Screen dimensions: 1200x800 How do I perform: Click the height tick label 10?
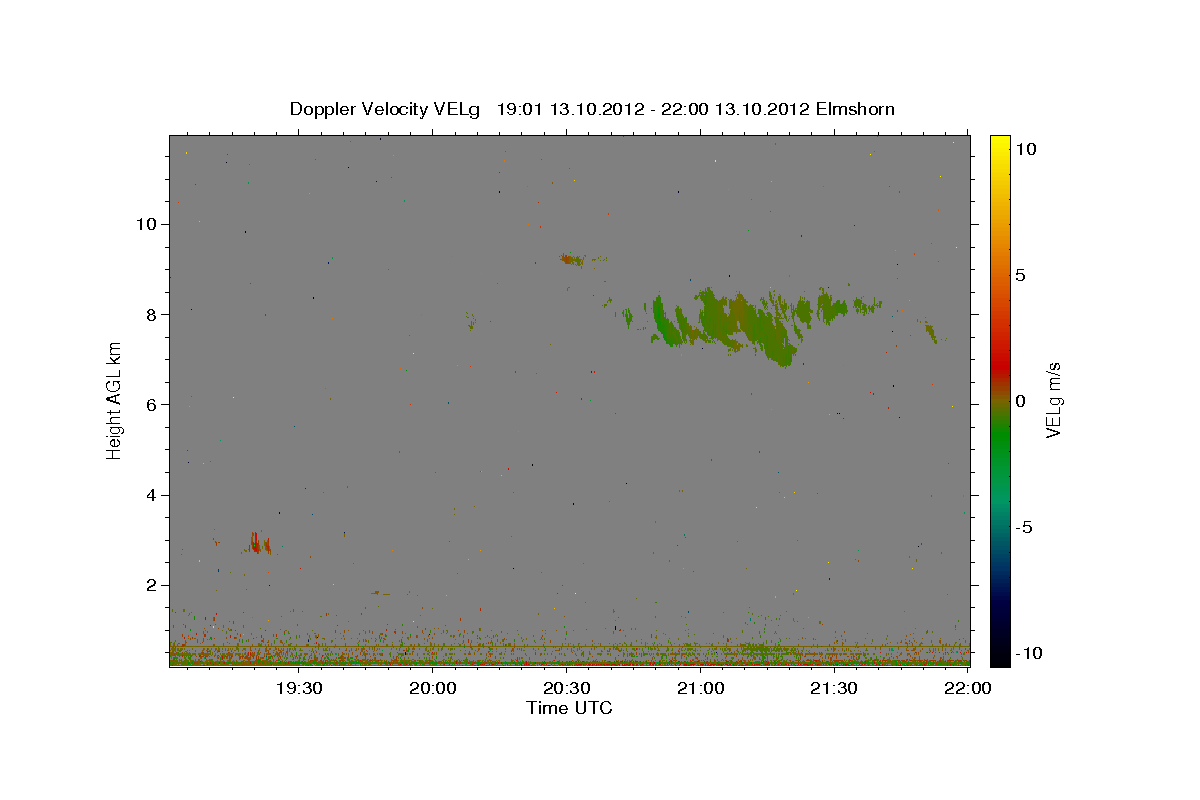(146, 224)
